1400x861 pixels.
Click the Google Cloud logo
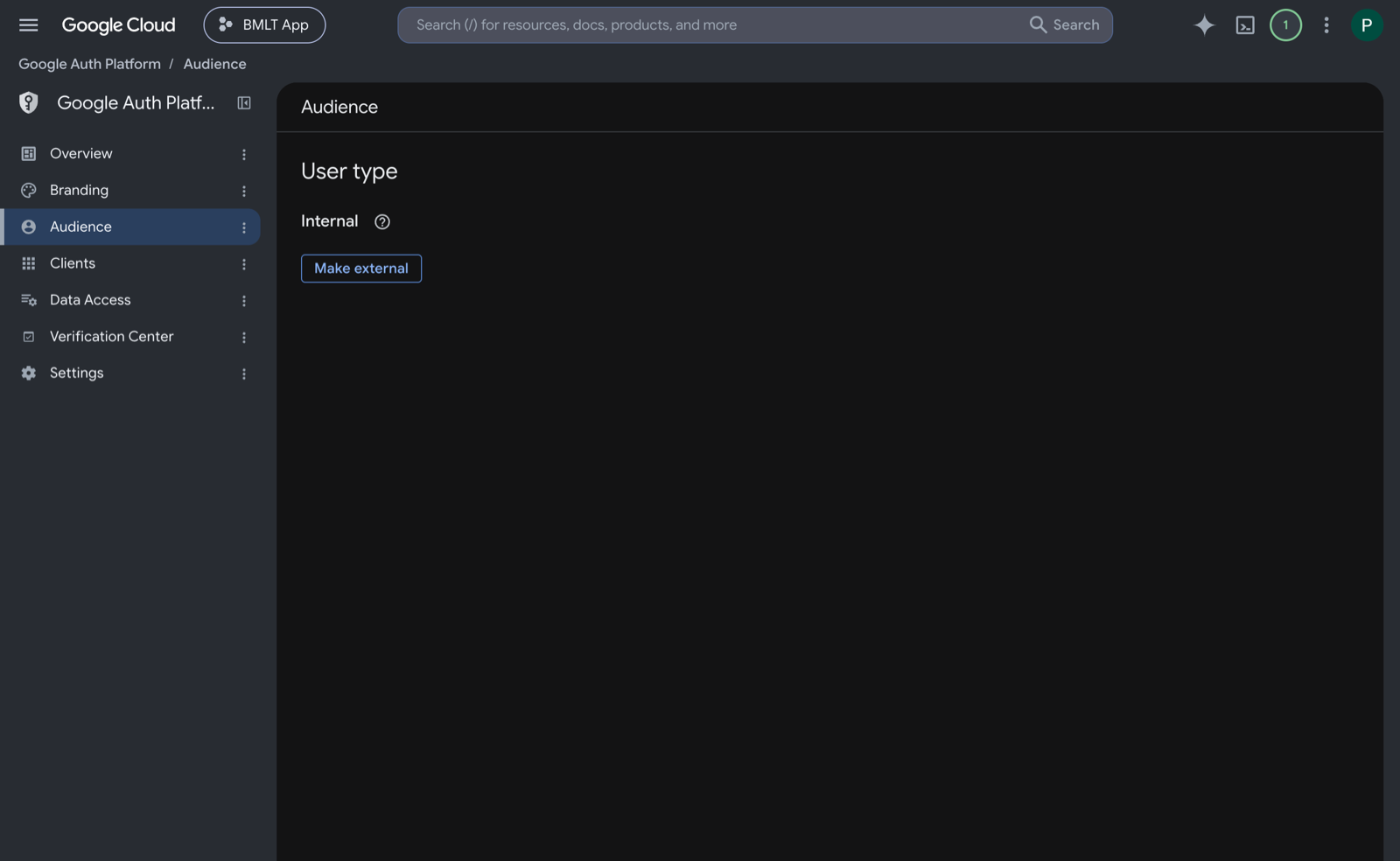click(118, 25)
